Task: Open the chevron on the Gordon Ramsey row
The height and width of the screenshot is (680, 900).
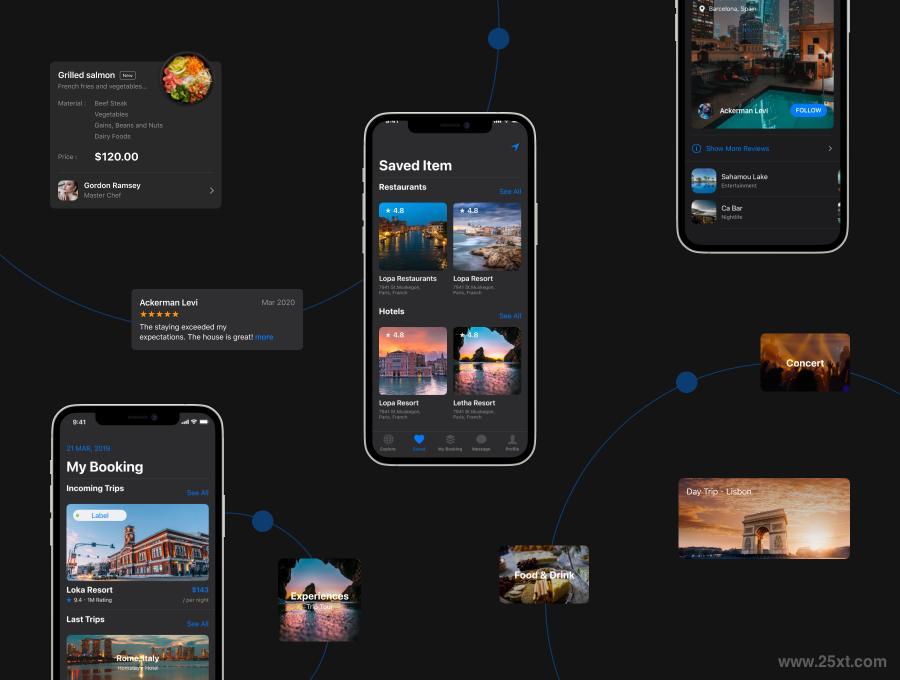Action: [212, 191]
